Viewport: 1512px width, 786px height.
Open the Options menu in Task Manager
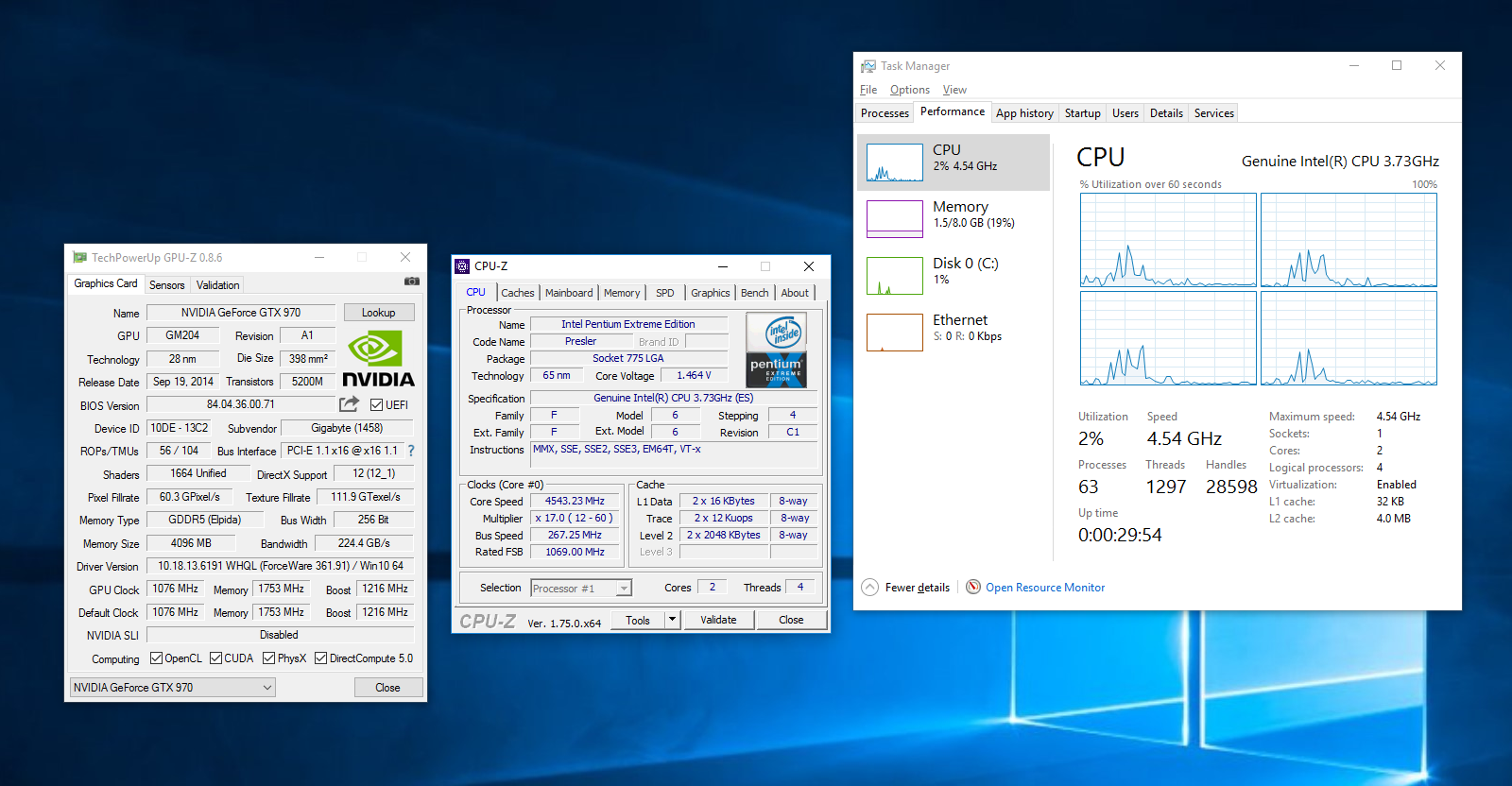coord(910,90)
